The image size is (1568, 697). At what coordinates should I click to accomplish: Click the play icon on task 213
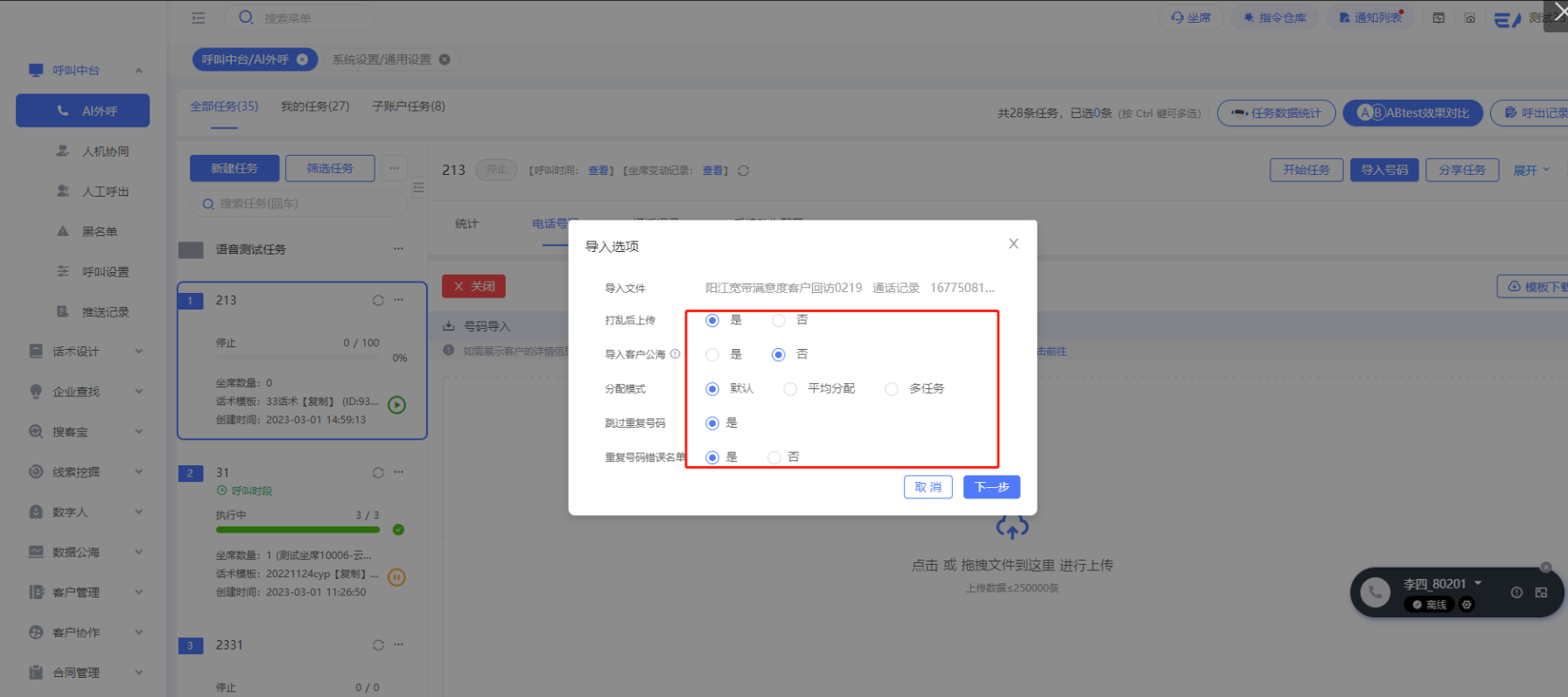pyautogui.click(x=396, y=405)
